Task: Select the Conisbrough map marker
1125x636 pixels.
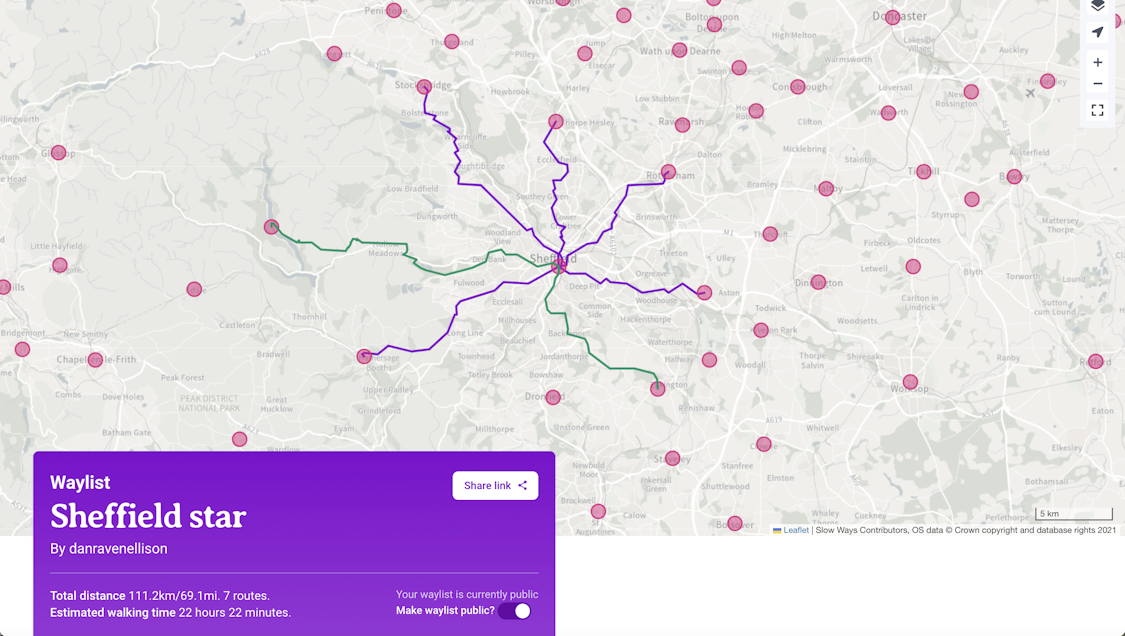Action: coord(797,87)
